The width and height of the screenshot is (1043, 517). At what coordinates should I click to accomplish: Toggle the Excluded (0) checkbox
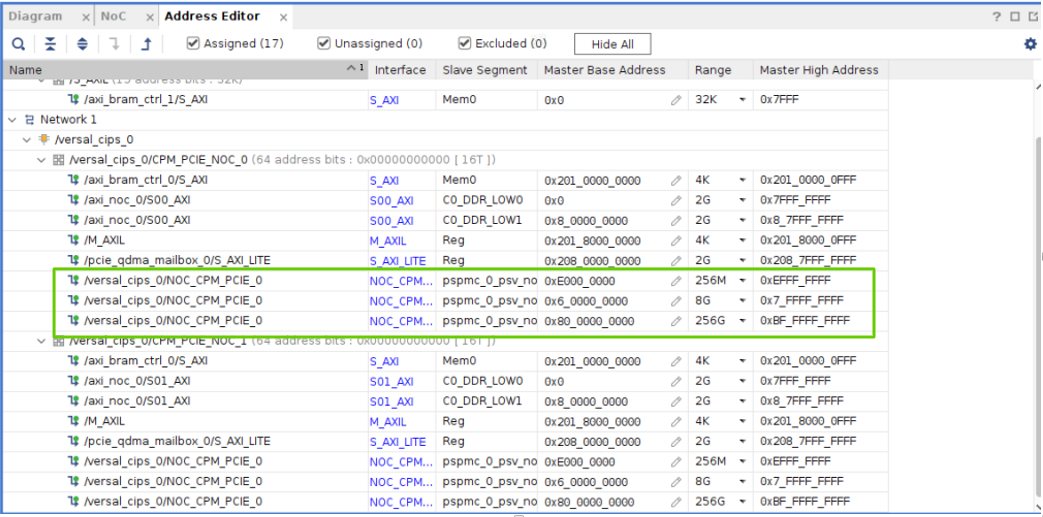[x=465, y=44]
